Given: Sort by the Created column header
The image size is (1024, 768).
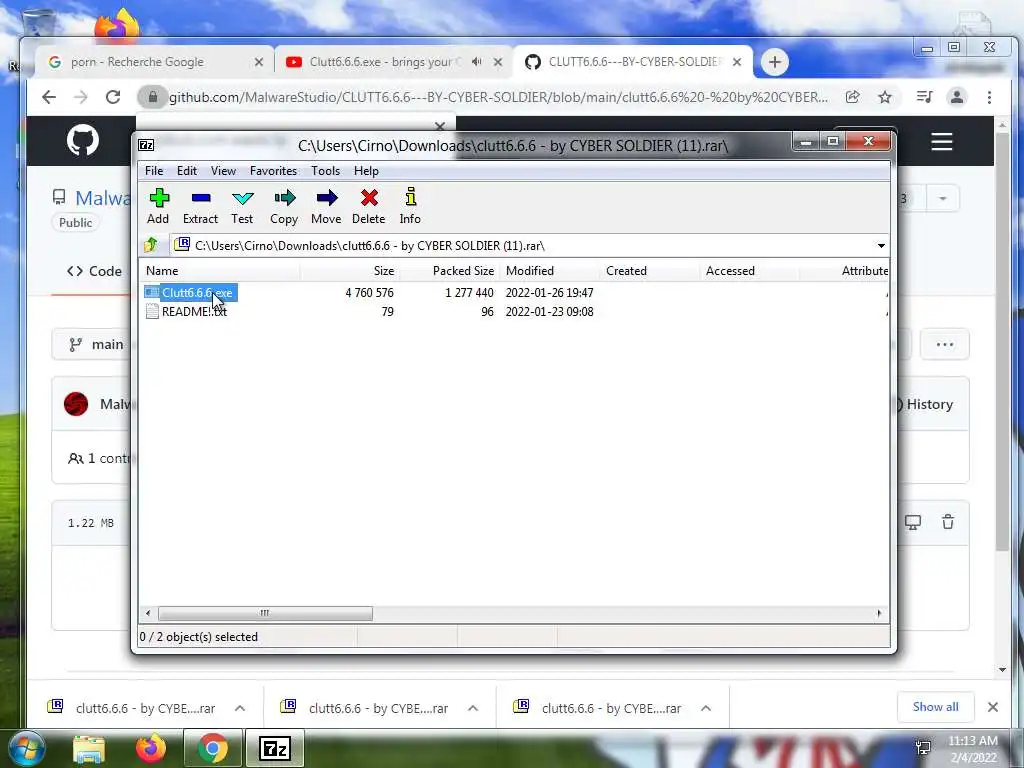Looking at the screenshot, I should pyautogui.click(x=649, y=270).
